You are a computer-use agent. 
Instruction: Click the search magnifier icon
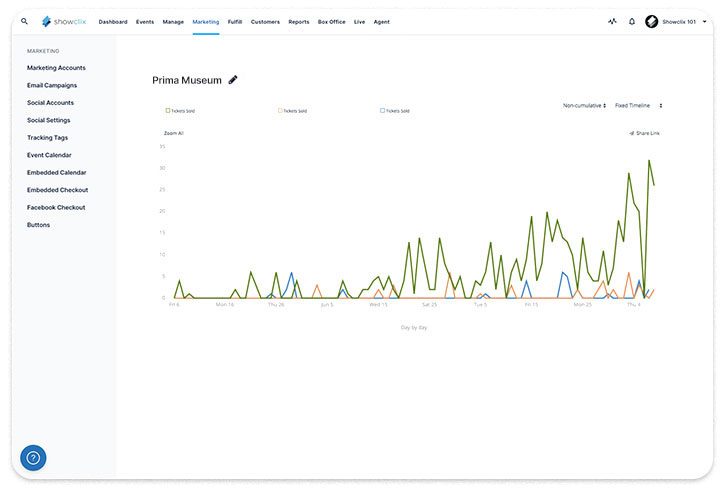24,21
